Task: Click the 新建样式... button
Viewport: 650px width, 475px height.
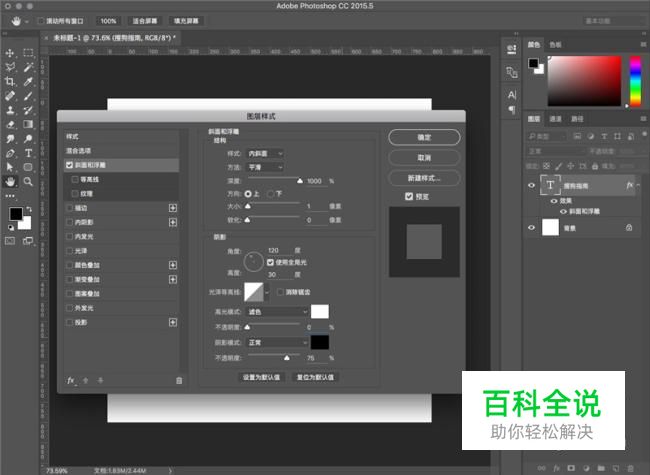Action: [424, 178]
